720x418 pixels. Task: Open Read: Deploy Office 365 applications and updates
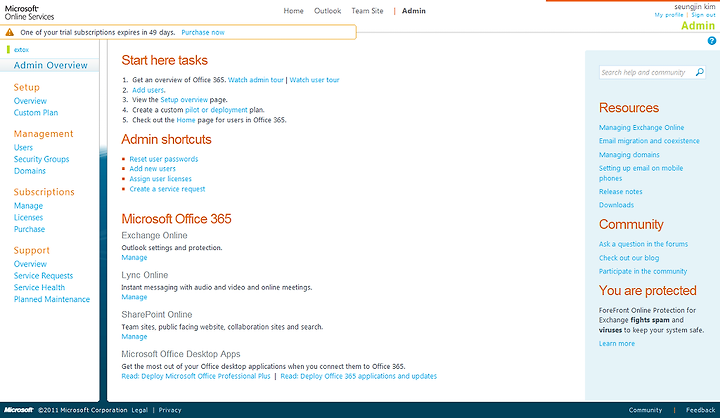(359, 376)
